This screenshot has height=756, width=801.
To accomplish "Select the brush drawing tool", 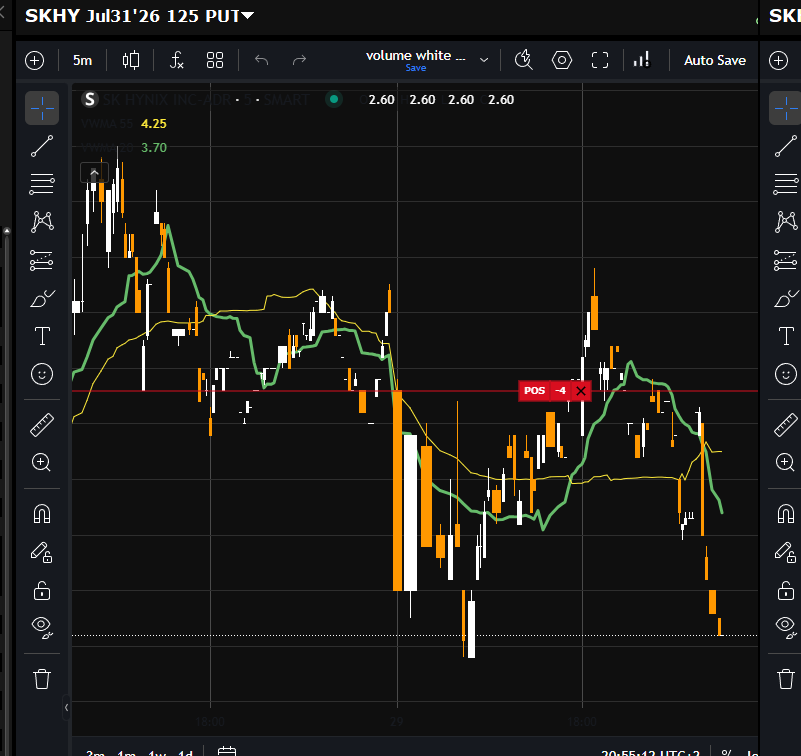I will pos(43,298).
